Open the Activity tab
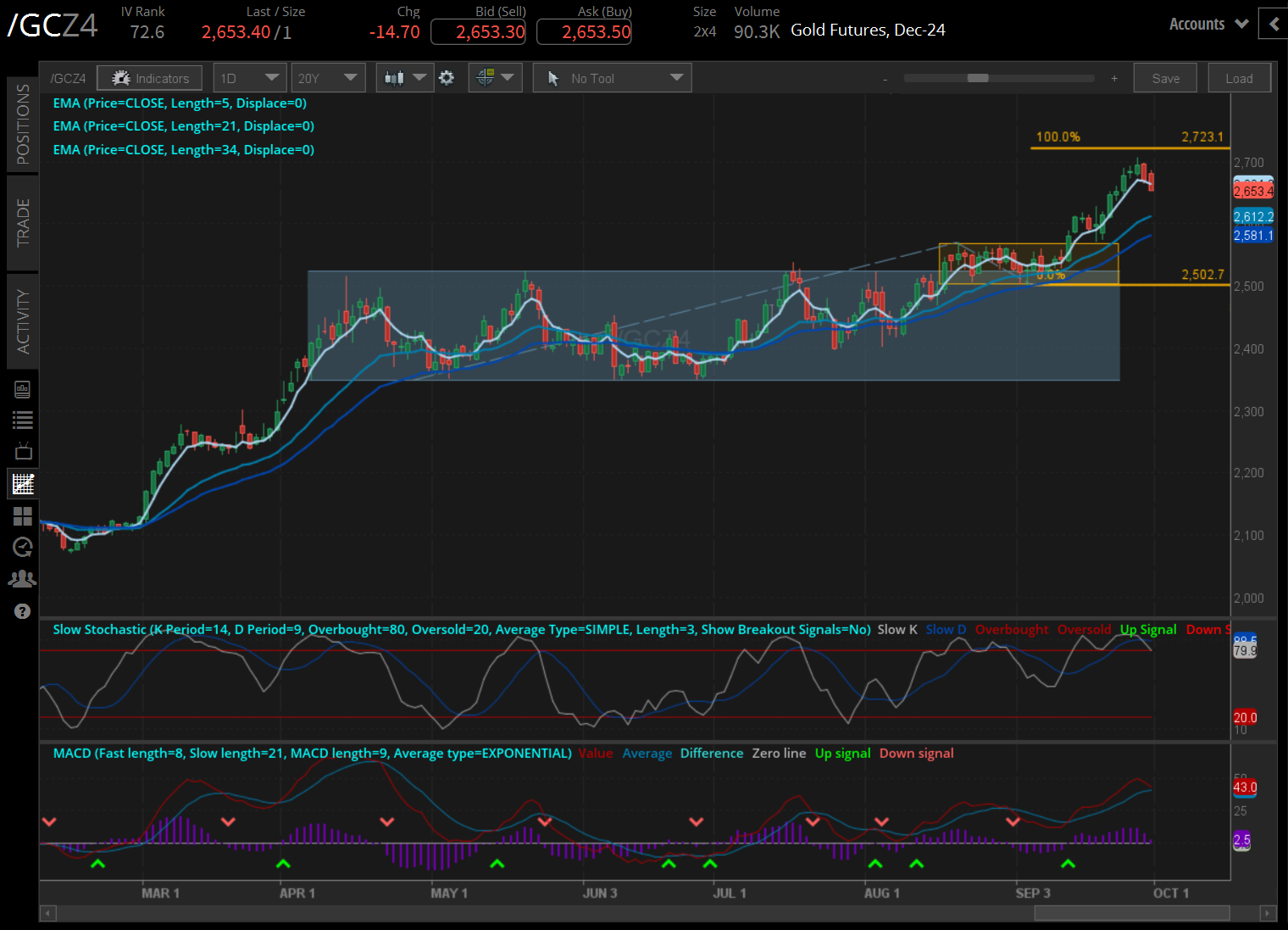The width and height of the screenshot is (1288, 930). click(x=23, y=321)
